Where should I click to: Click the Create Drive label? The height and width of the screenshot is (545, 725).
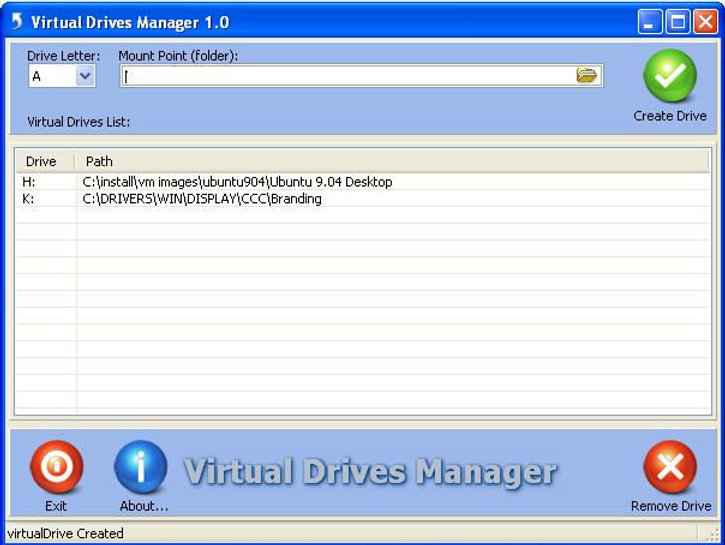(670, 116)
